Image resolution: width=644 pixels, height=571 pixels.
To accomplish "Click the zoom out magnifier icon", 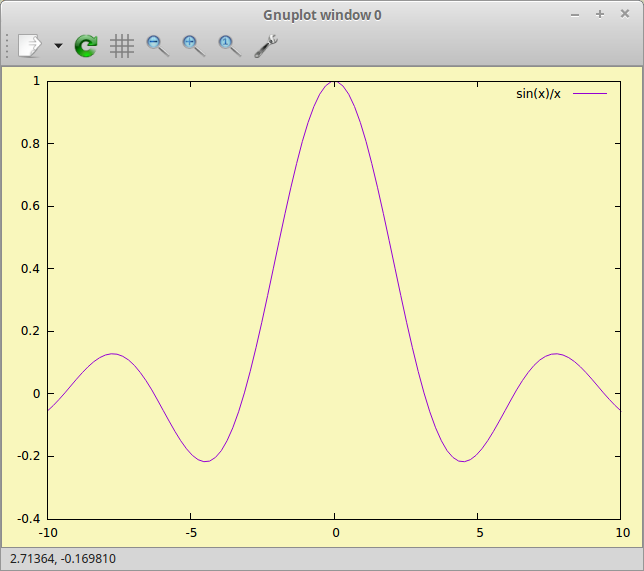I will pyautogui.click(x=158, y=45).
